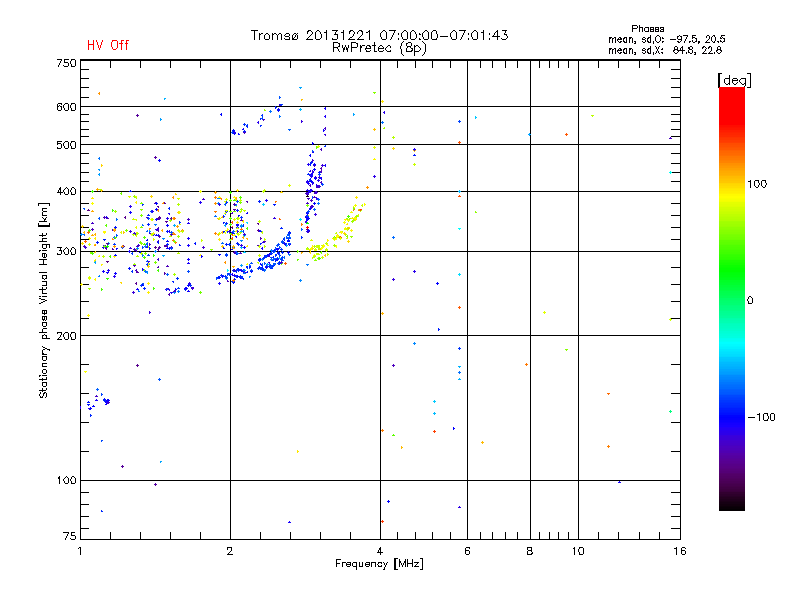Select the Tromsø date-time title text
This screenshot has width=800, height=600.
click(x=379, y=35)
